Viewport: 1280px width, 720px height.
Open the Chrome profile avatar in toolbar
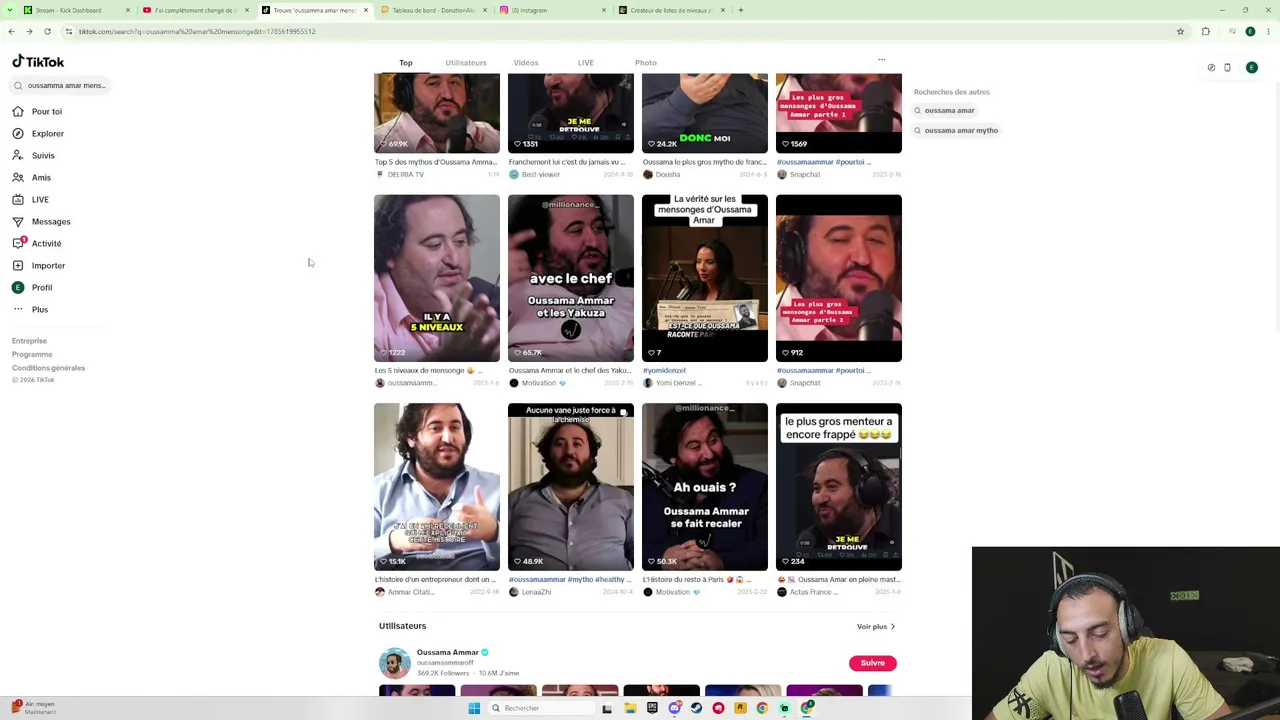(1250, 31)
